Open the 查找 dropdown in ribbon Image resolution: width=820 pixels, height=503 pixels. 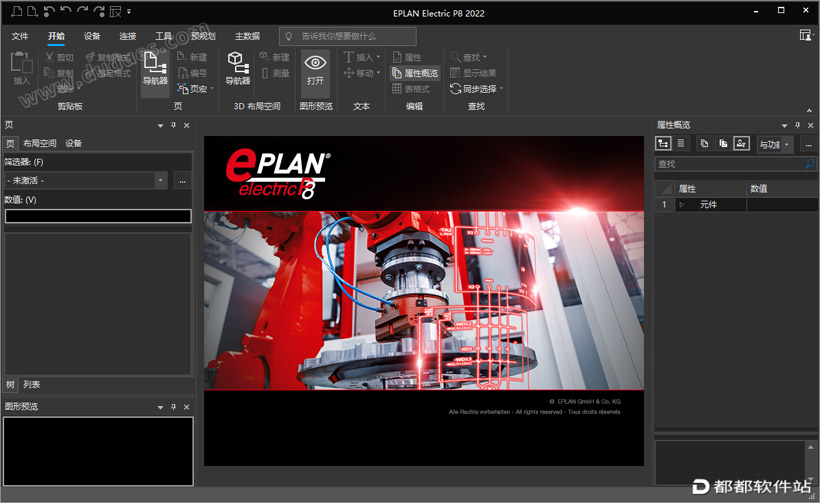coord(485,57)
